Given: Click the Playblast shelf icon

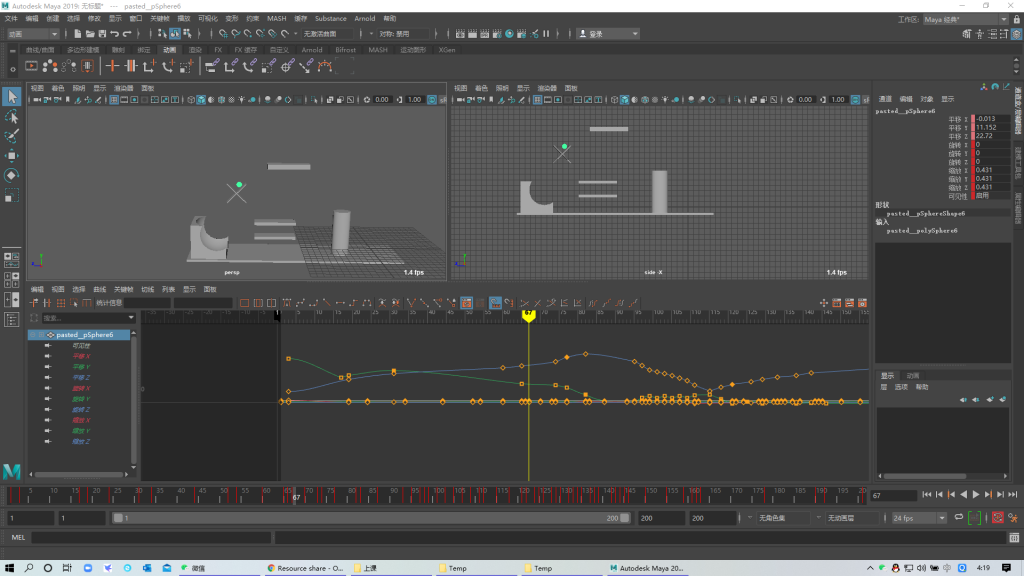Looking at the screenshot, I should click(x=31, y=65).
